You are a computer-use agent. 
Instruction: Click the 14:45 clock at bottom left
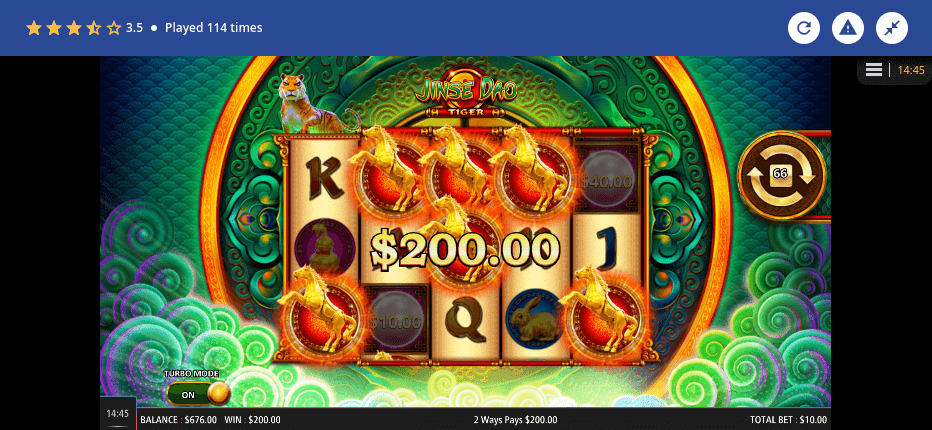118,413
